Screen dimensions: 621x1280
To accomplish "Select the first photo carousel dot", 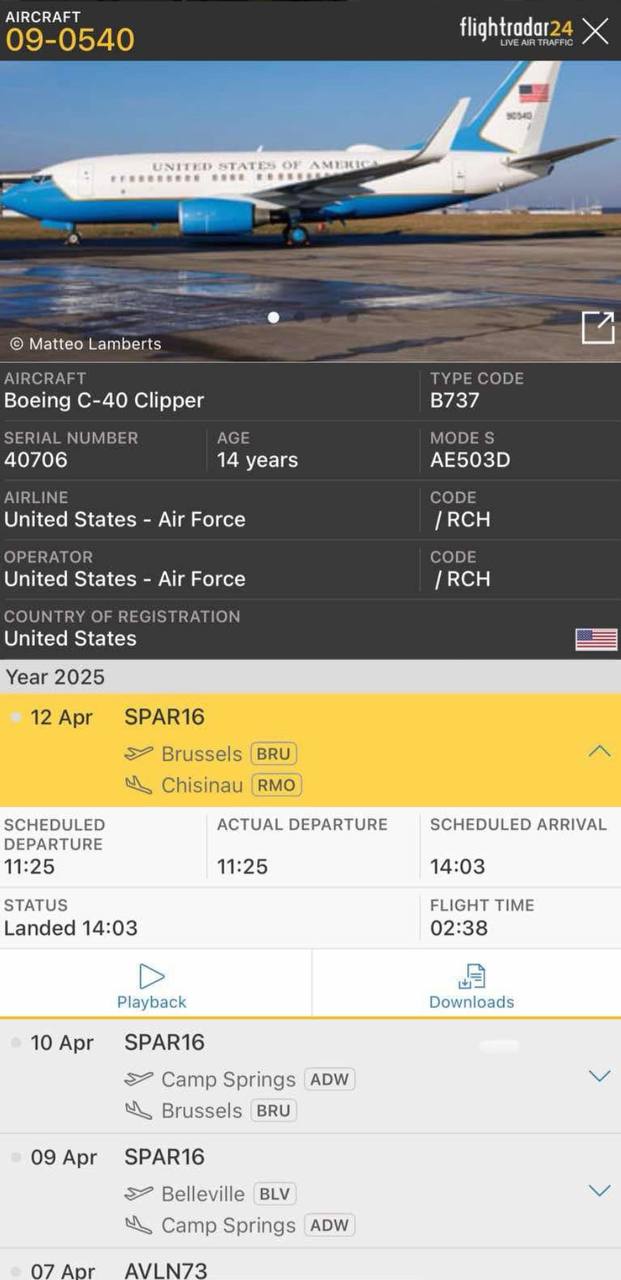I will 274,317.
